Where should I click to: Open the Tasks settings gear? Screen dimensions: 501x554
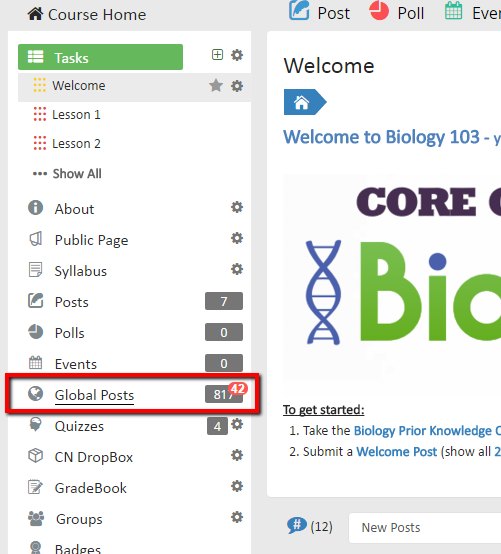click(x=237, y=55)
